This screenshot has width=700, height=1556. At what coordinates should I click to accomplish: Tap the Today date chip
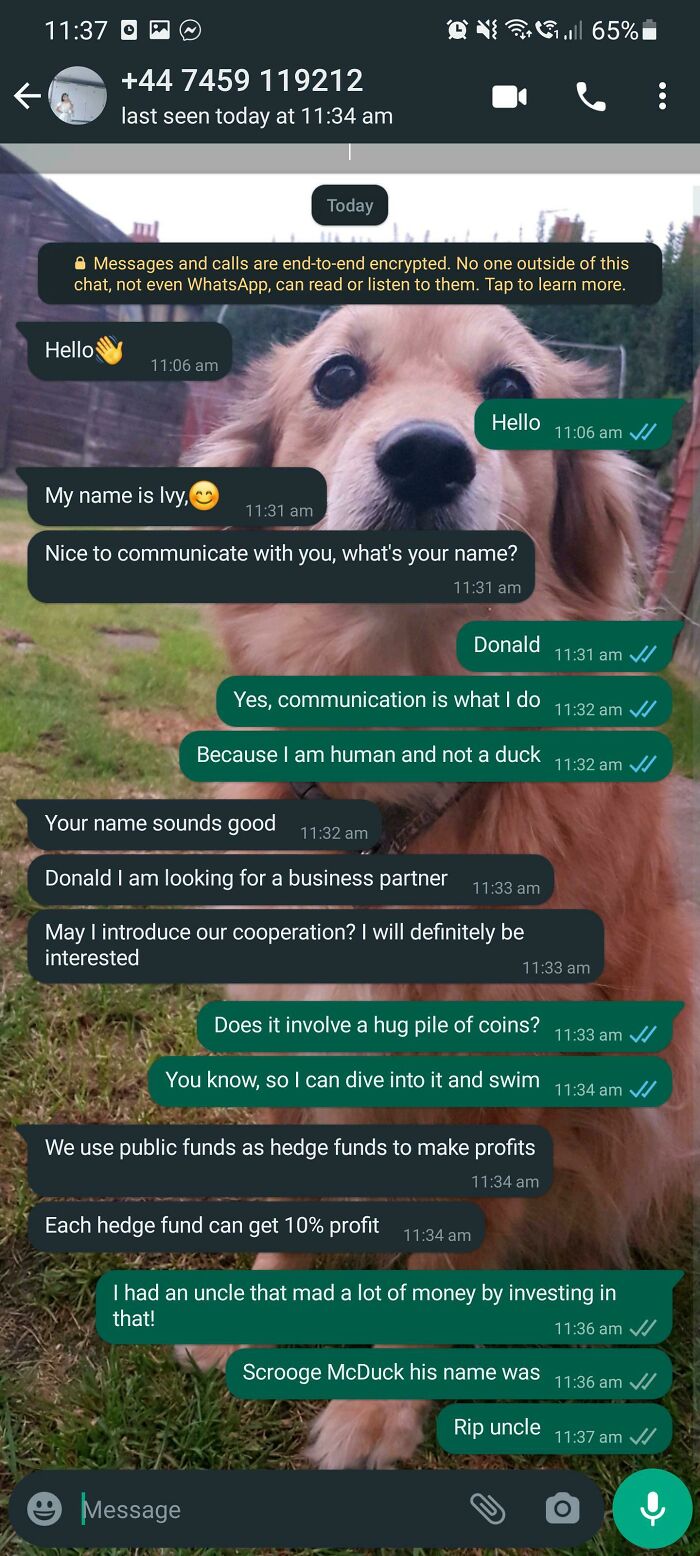click(x=349, y=205)
